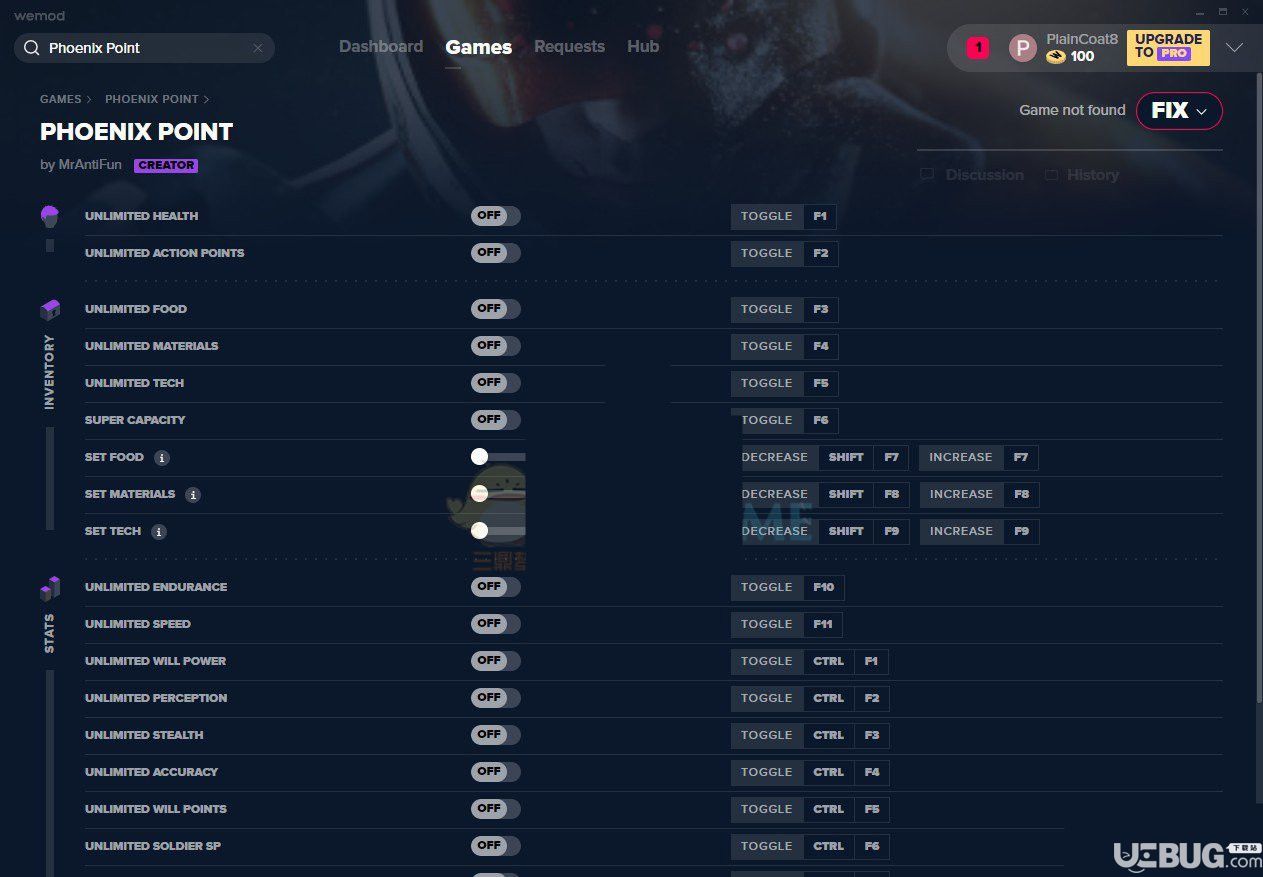
Task: Click info icon next to Set Tech
Action: [x=159, y=532]
